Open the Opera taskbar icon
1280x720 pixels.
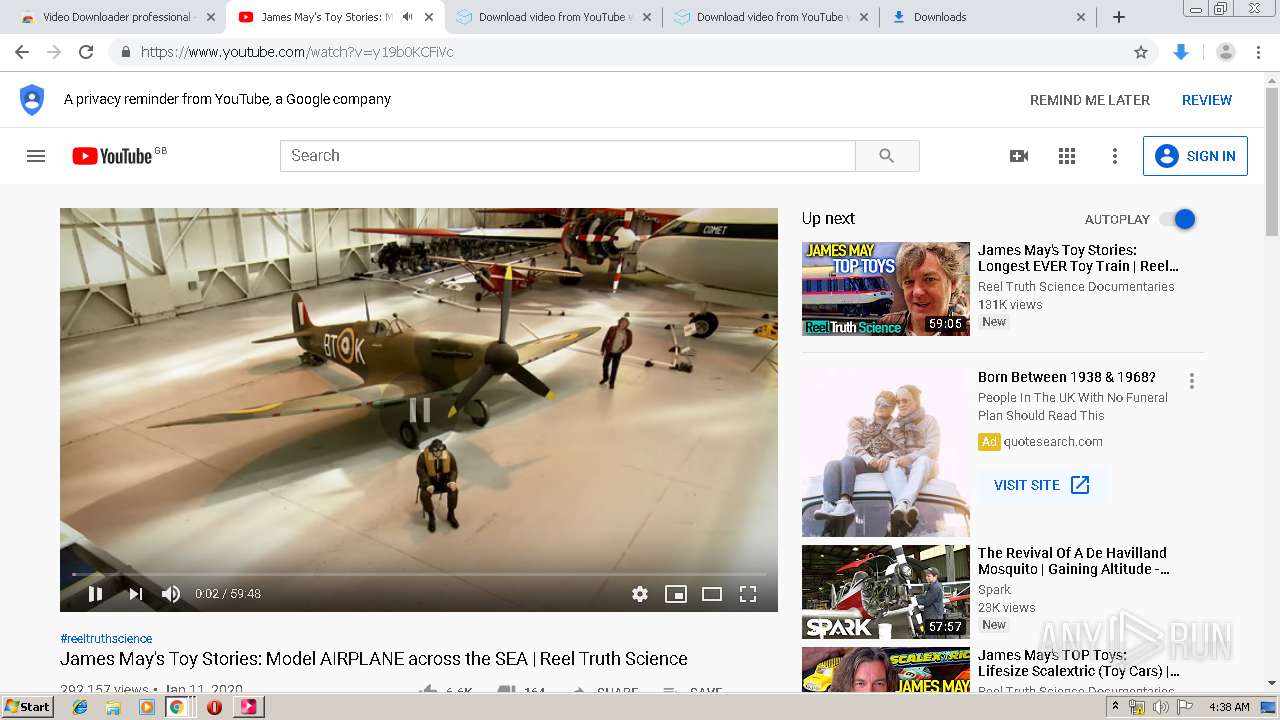coord(214,707)
